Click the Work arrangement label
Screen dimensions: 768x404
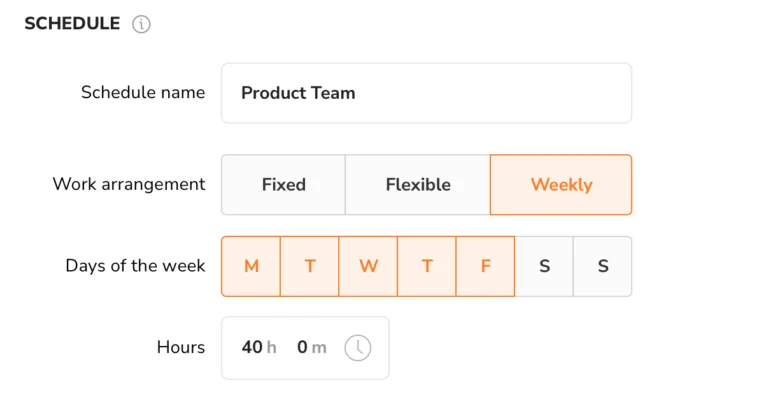pyautogui.click(x=129, y=184)
